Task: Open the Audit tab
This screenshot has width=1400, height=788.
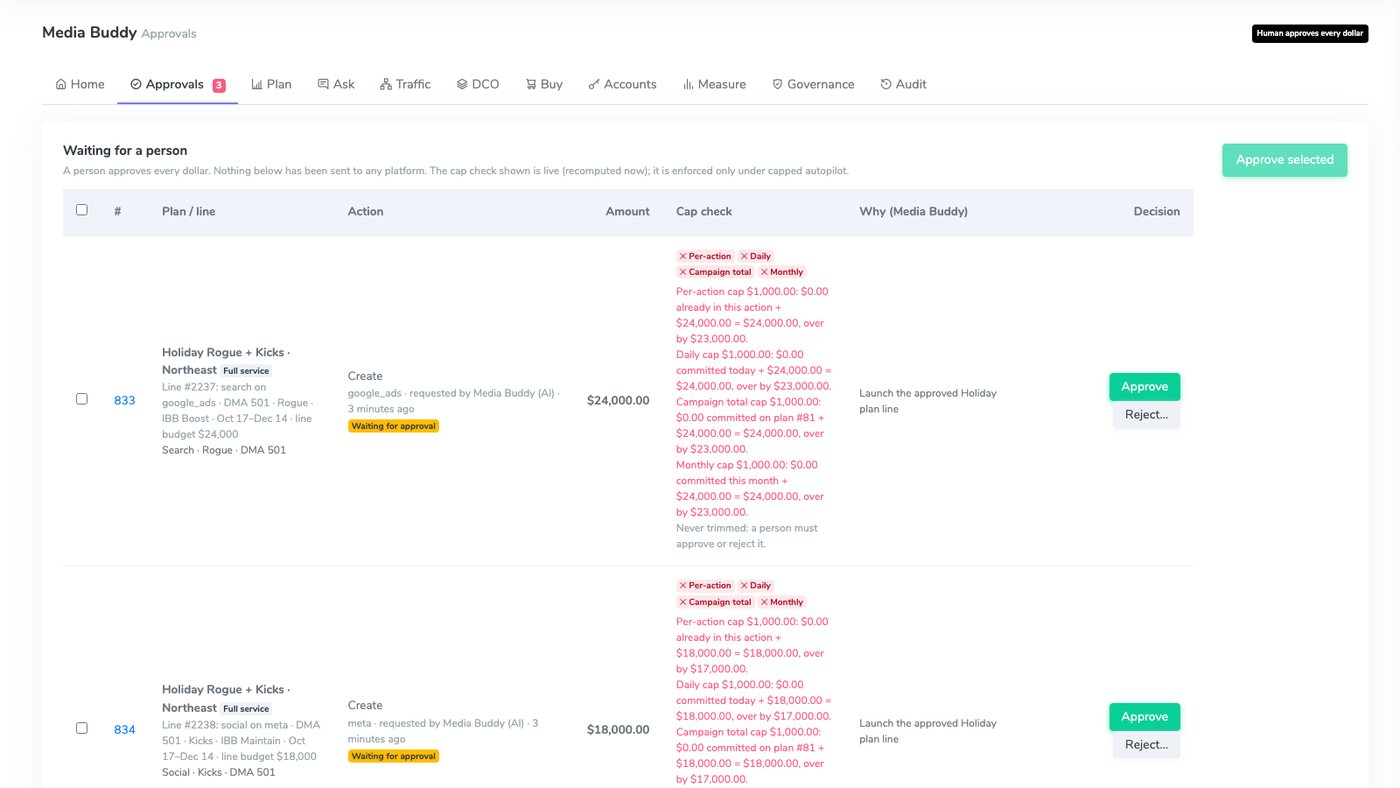Action: pyautogui.click(x=903, y=85)
